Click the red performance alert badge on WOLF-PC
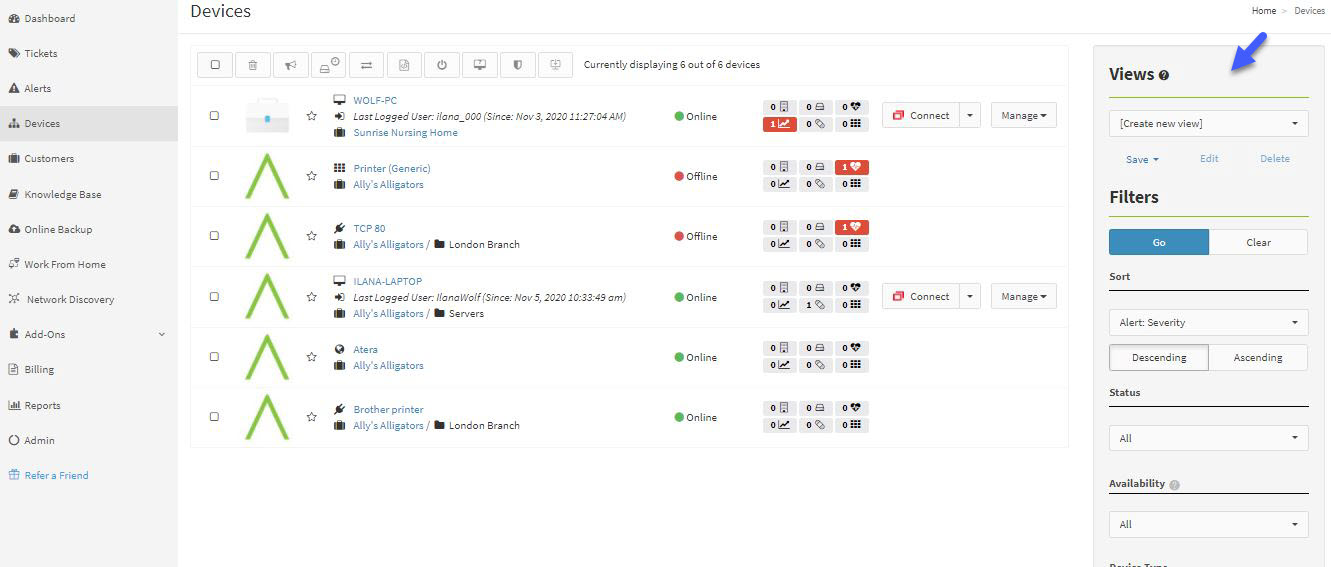1331x567 pixels. coord(780,124)
